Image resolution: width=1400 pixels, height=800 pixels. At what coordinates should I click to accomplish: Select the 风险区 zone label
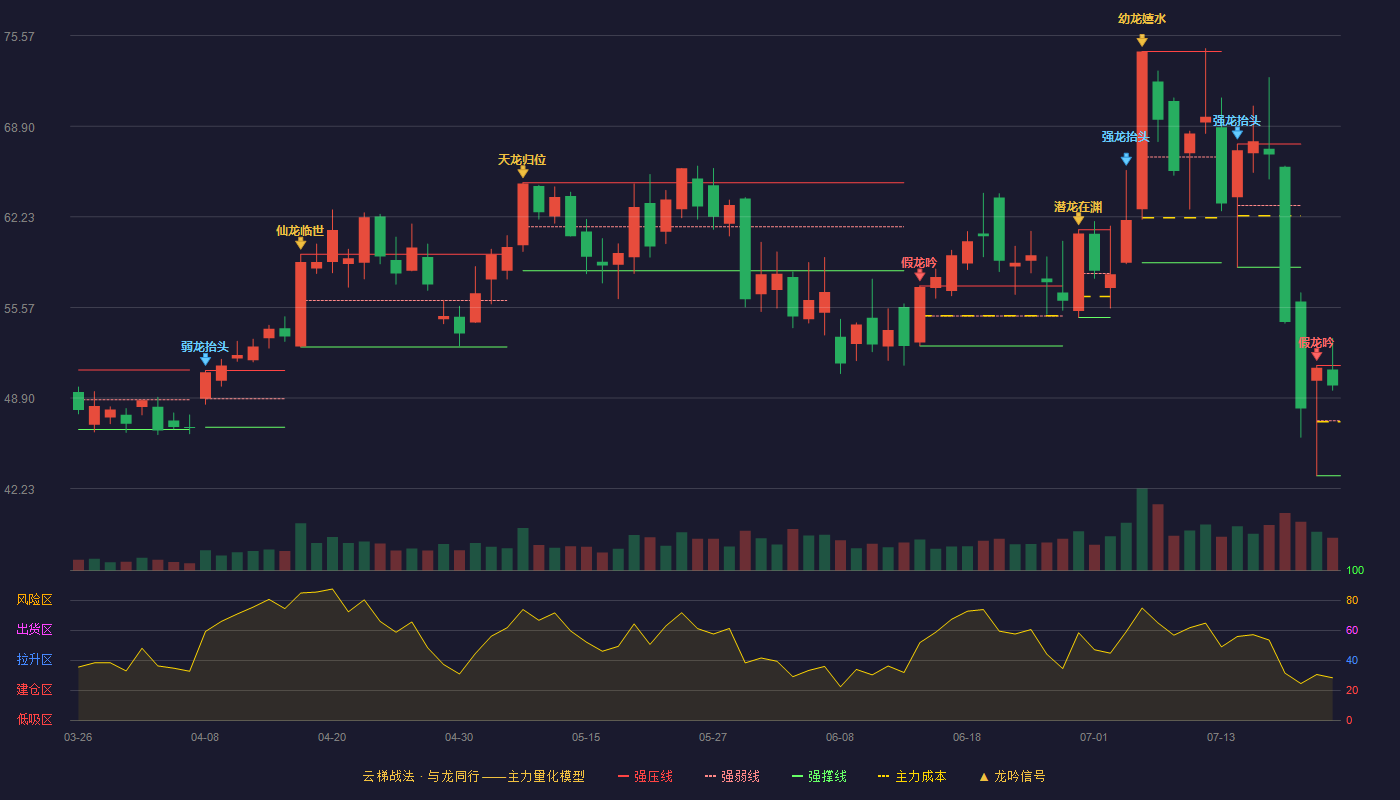[34, 600]
